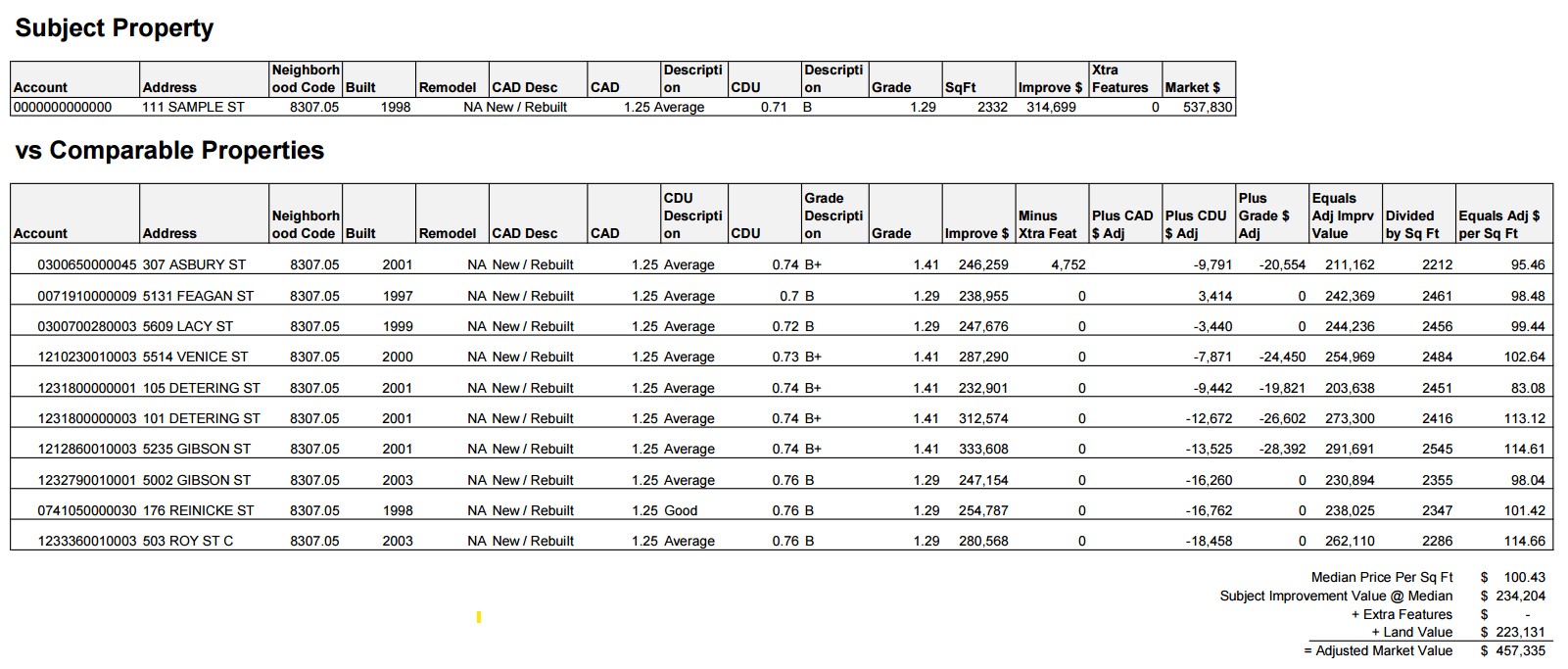Click adjusted improvement value 211,162
Screen dimensions: 1568x669
[x=1350, y=264]
